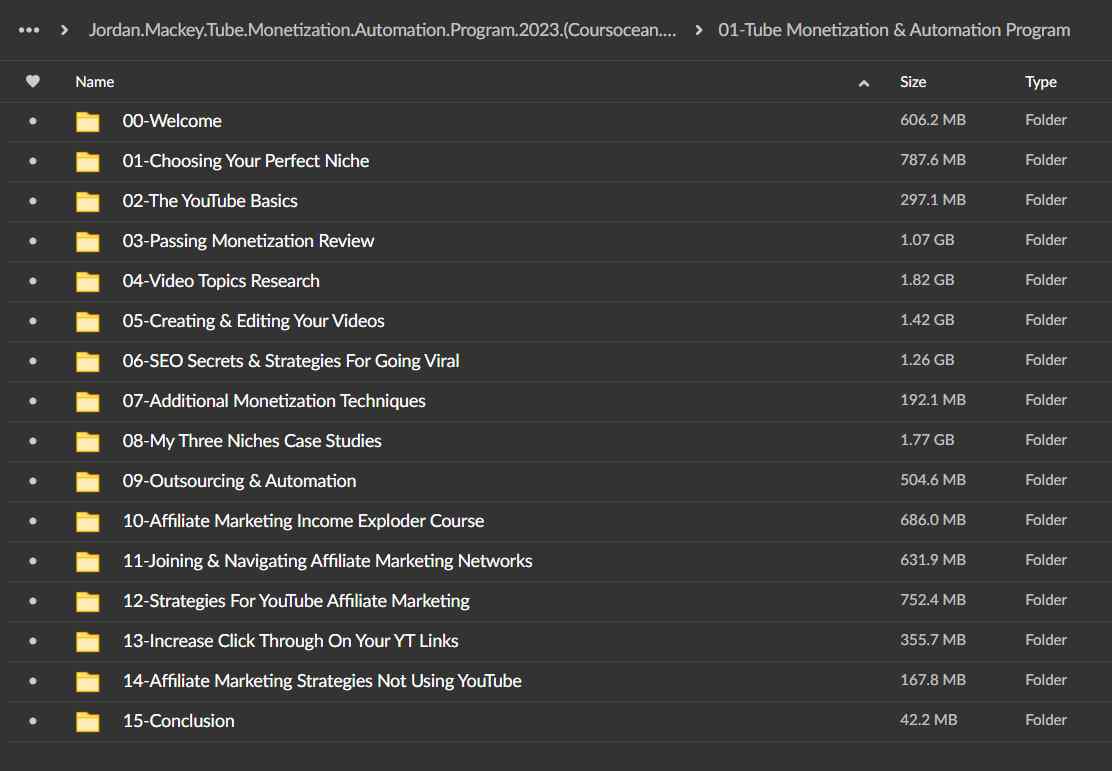Image resolution: width=1112 pixels, height=771 pixels.
Task: Open 14-Affiliate Marketing Strategies Not Using YouTube name
Action: point(322,681)
